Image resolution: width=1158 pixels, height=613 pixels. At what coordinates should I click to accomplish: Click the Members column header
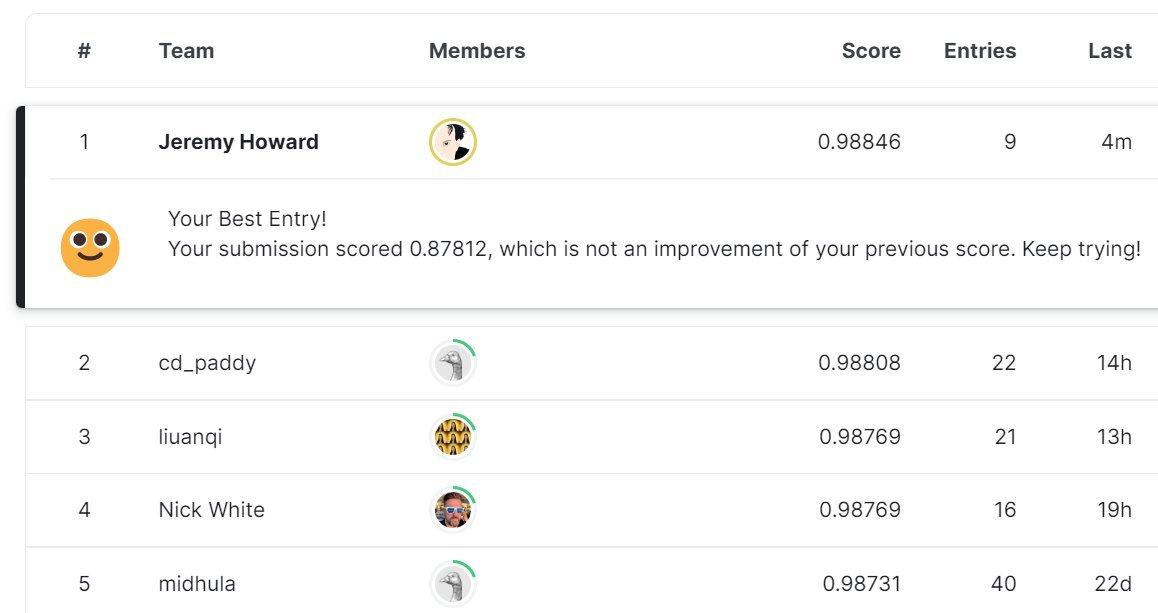tap(477, 51)
